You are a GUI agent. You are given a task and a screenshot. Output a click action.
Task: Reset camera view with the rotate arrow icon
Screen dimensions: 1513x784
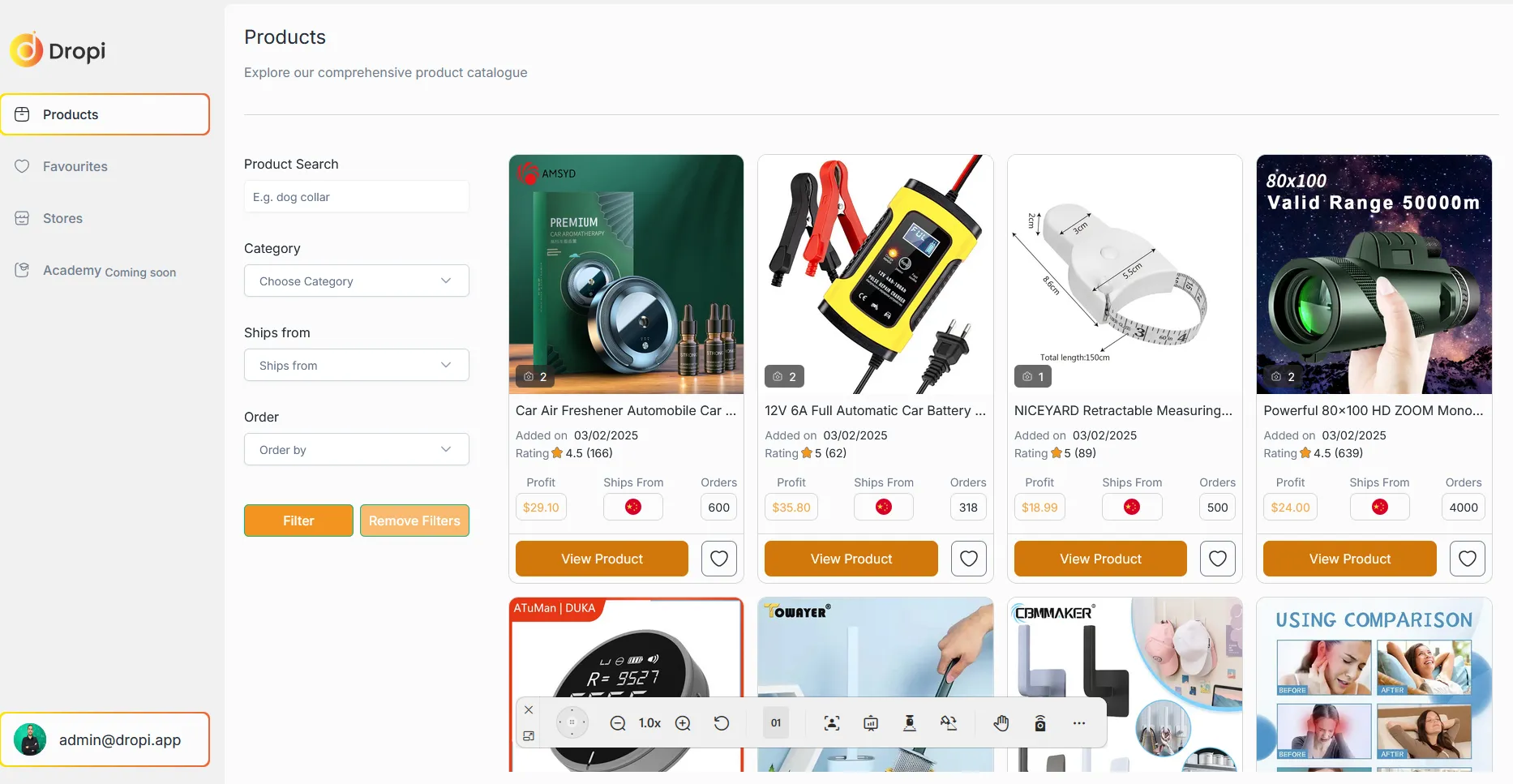click(x=722, y=723)
